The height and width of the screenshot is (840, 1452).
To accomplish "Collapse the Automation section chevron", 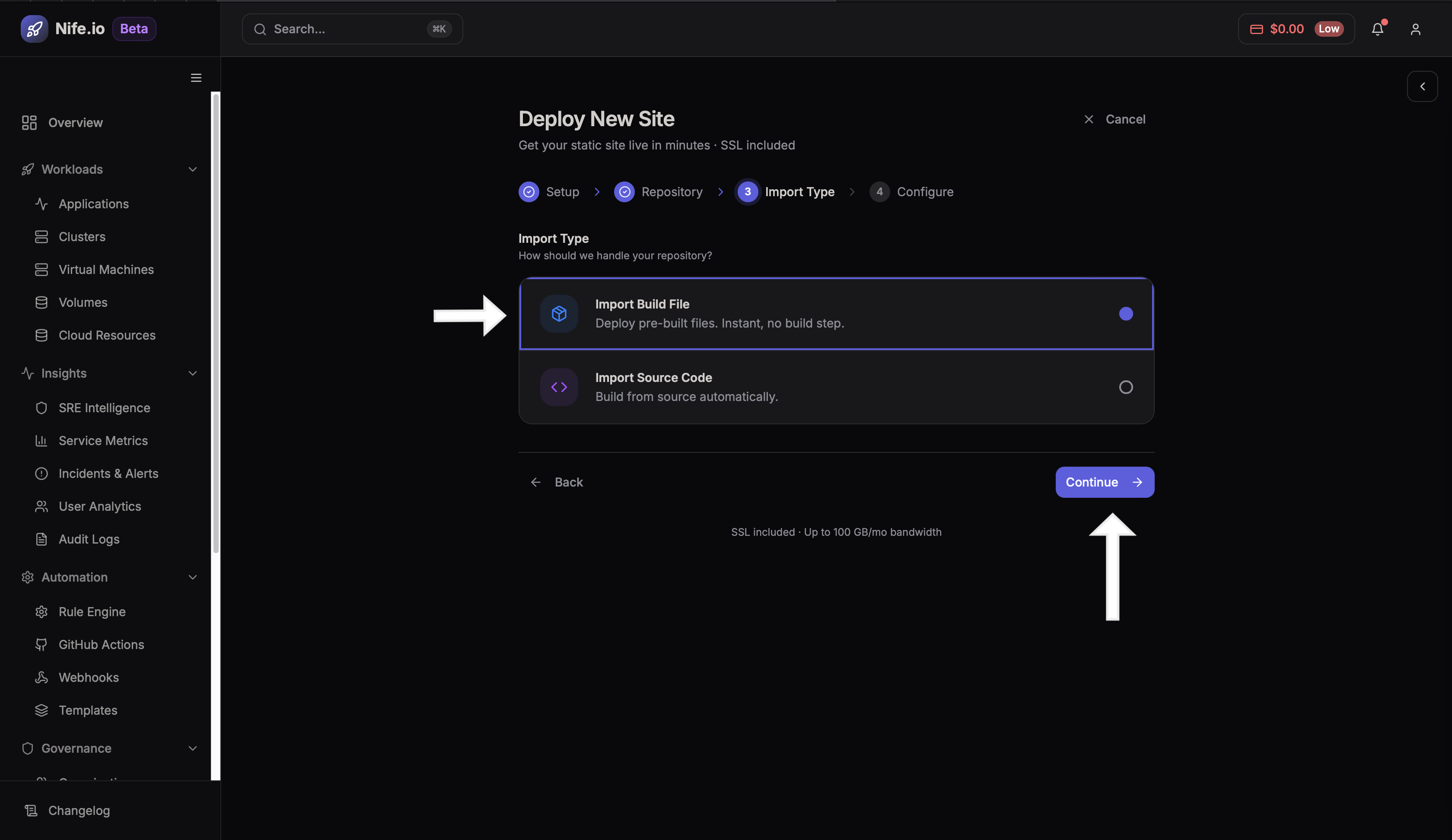I will coord(192,577).
